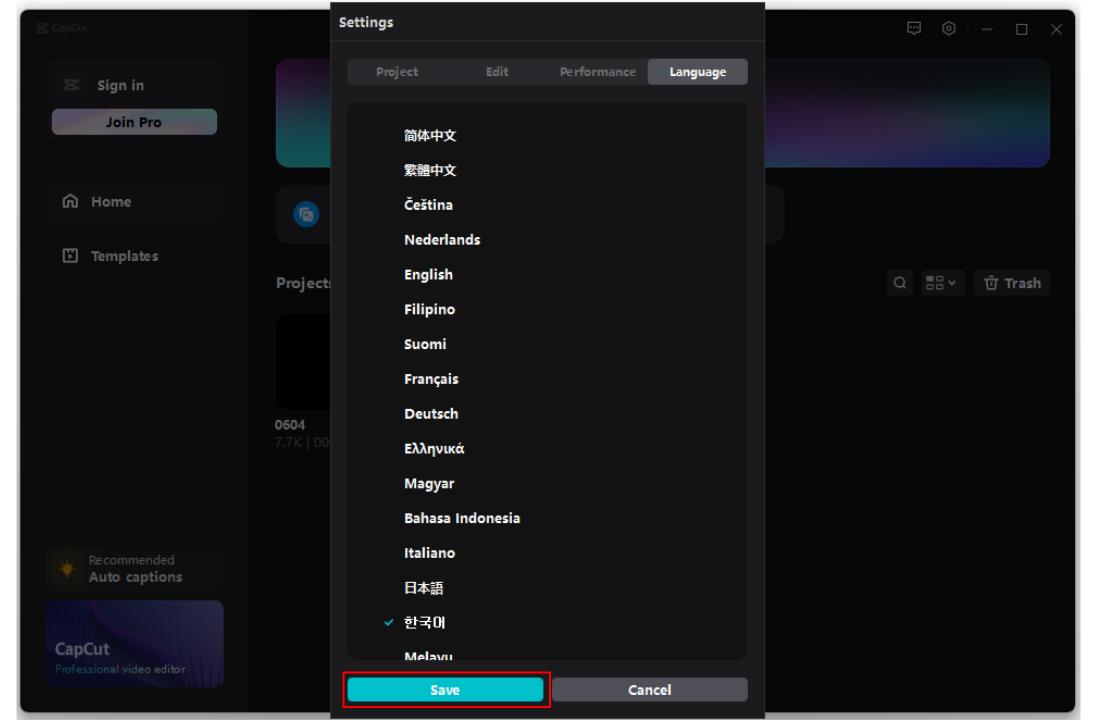1096x720 pixels.
Task: Switch to the Project settings tab
Action: coord(397,72)
